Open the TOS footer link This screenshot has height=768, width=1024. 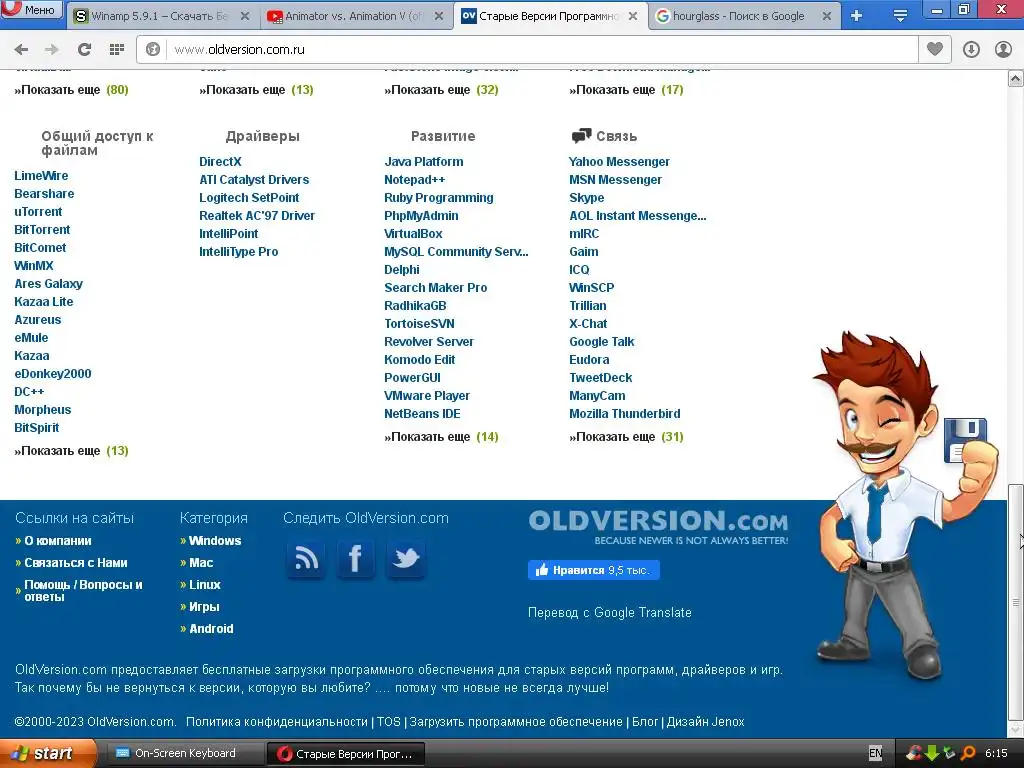[x=389, y=722]
